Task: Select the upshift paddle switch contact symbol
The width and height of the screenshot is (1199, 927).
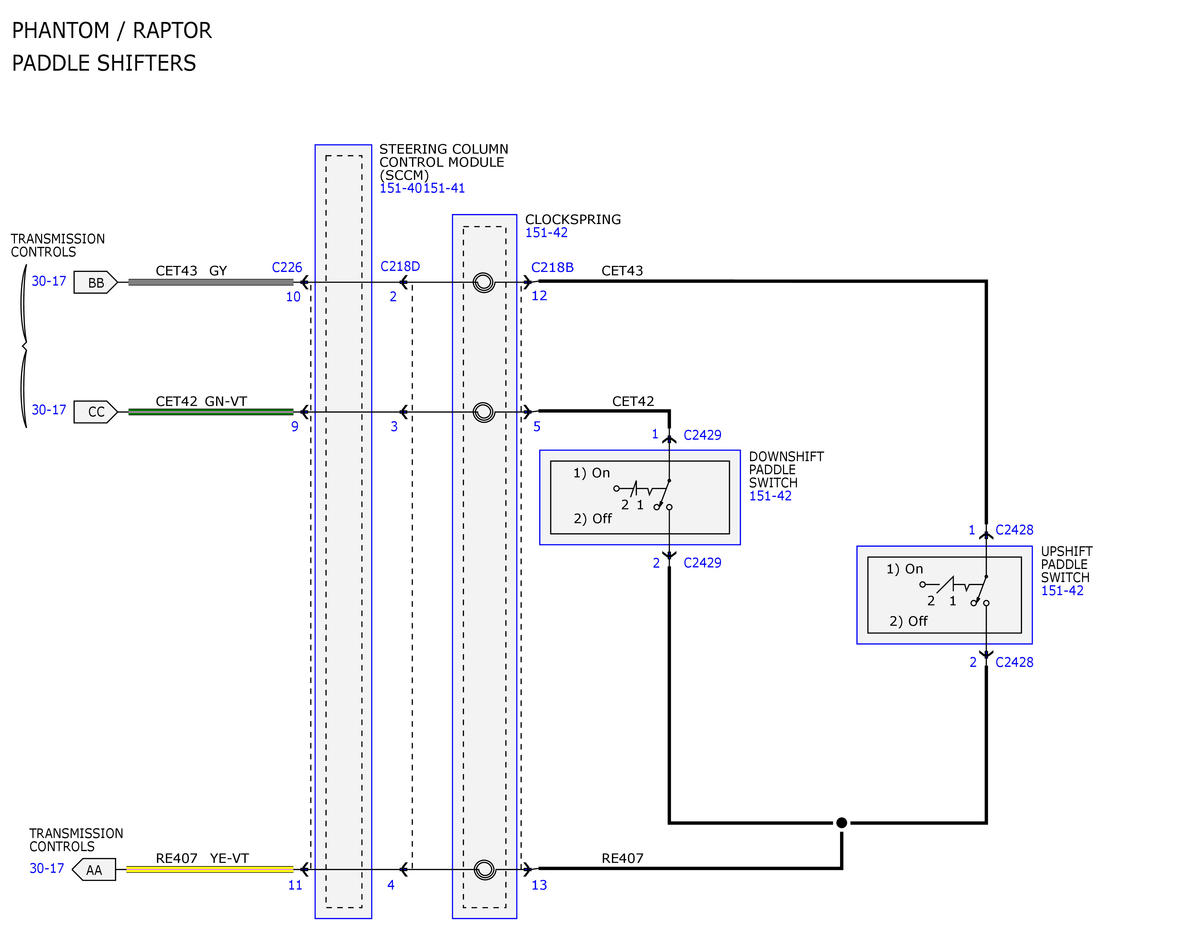Action: [x=955, y=590]
